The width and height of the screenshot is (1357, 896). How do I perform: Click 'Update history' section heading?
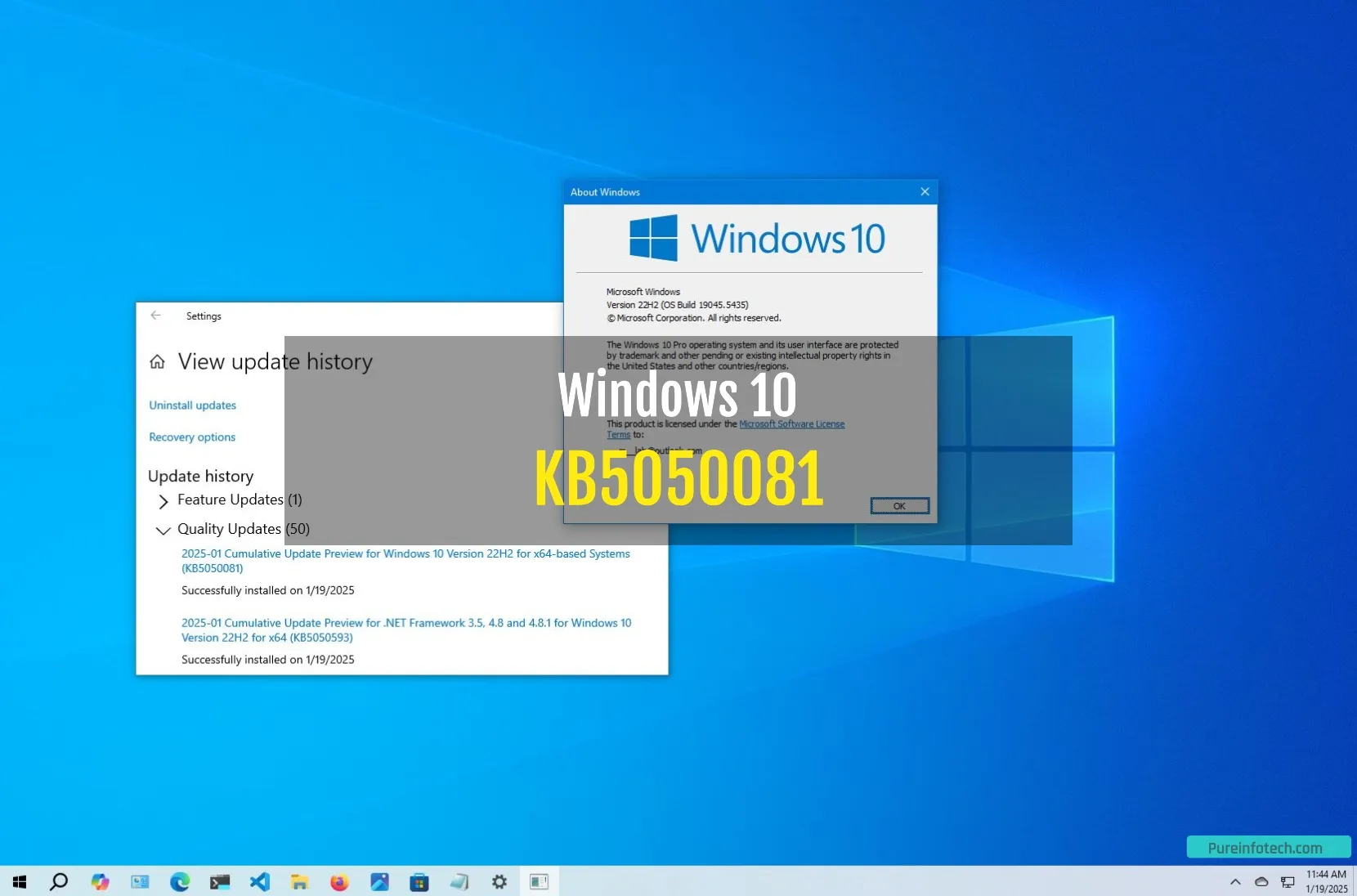201,476
